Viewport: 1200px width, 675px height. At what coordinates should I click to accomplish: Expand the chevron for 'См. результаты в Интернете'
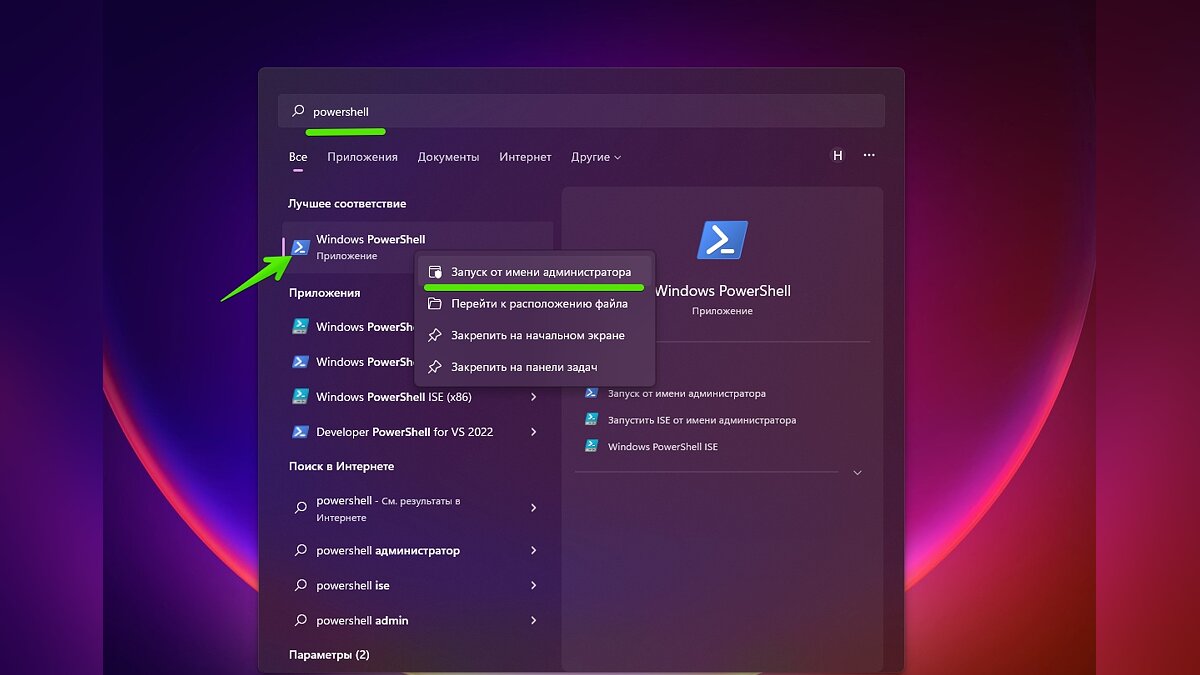[534, 508]
